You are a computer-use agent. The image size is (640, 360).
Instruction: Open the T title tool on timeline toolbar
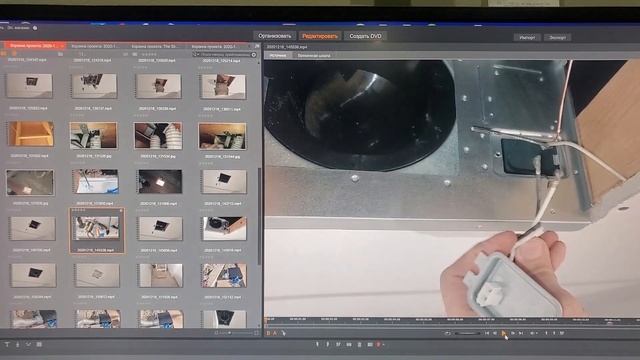click(x=7, y=345)
